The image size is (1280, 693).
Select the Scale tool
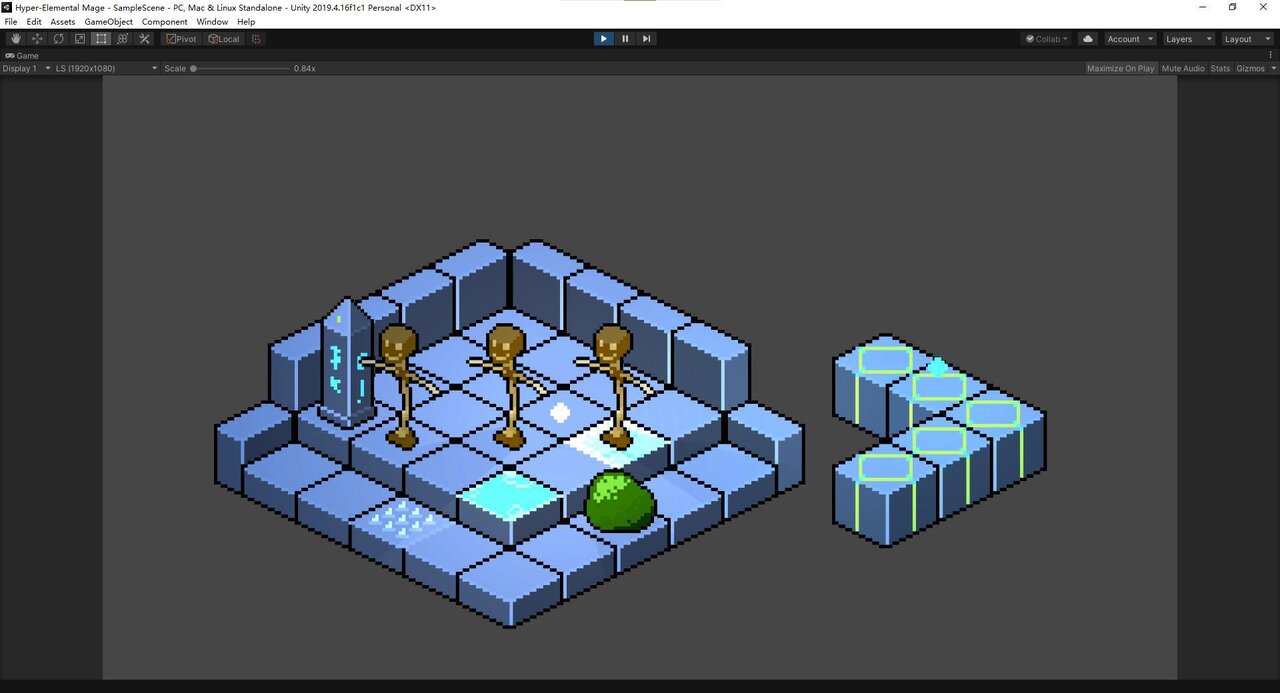tap(80, 39)
